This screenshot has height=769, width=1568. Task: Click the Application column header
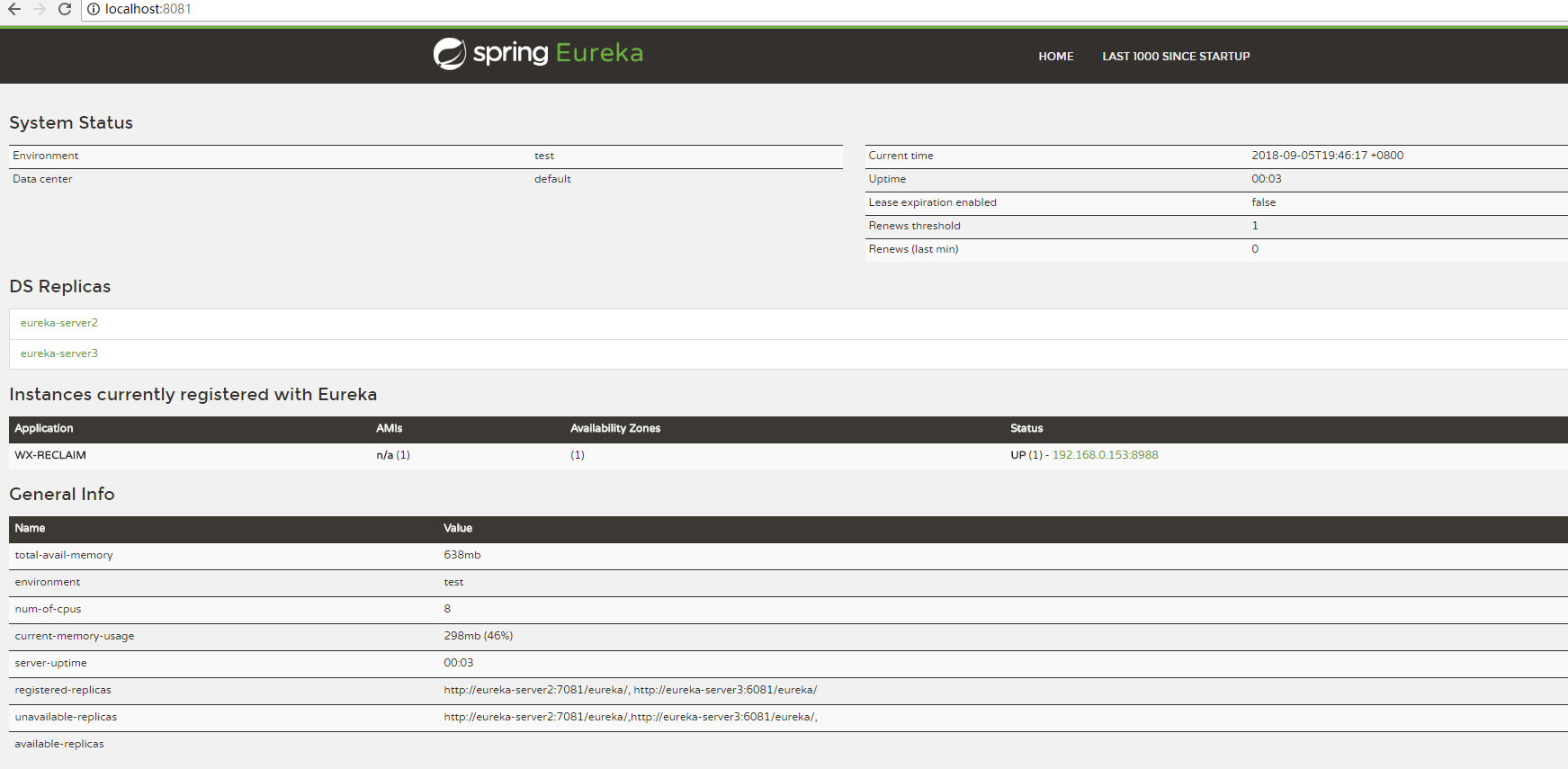(44, 428)
